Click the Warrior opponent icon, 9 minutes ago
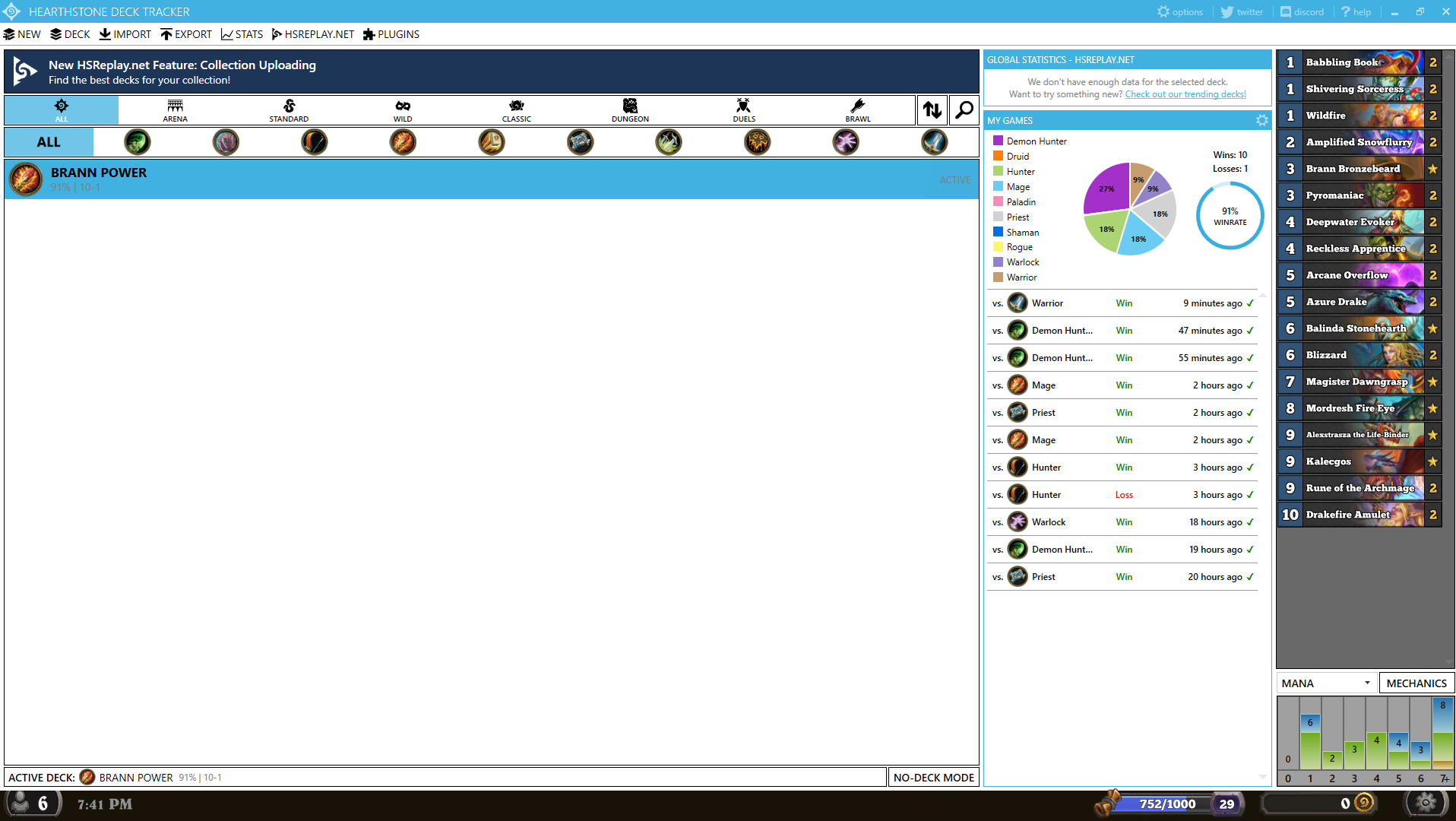This screenshot has height=821, width=1456. coord(1018,303)
